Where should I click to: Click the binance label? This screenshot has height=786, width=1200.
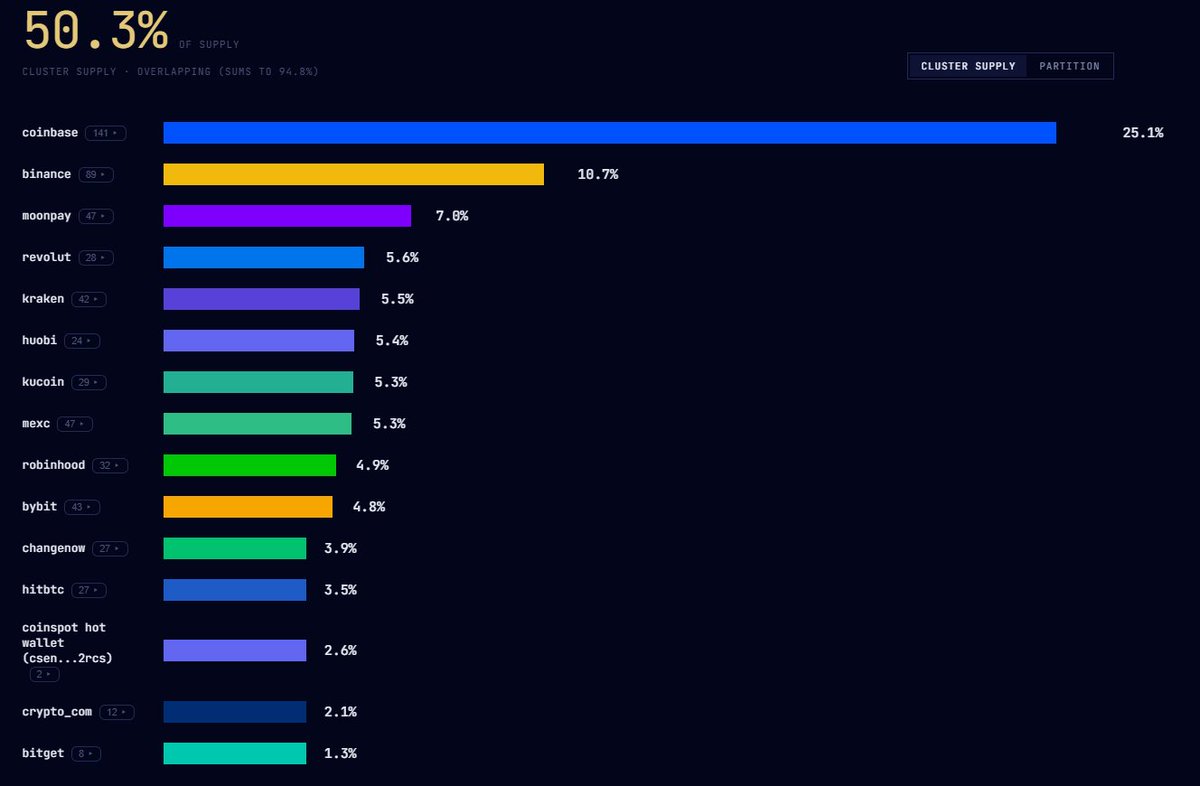47,175
